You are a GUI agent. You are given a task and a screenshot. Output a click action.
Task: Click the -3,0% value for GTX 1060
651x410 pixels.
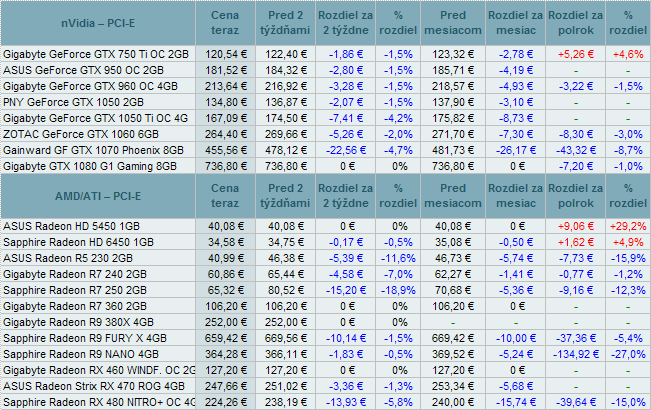pos(630,134)
